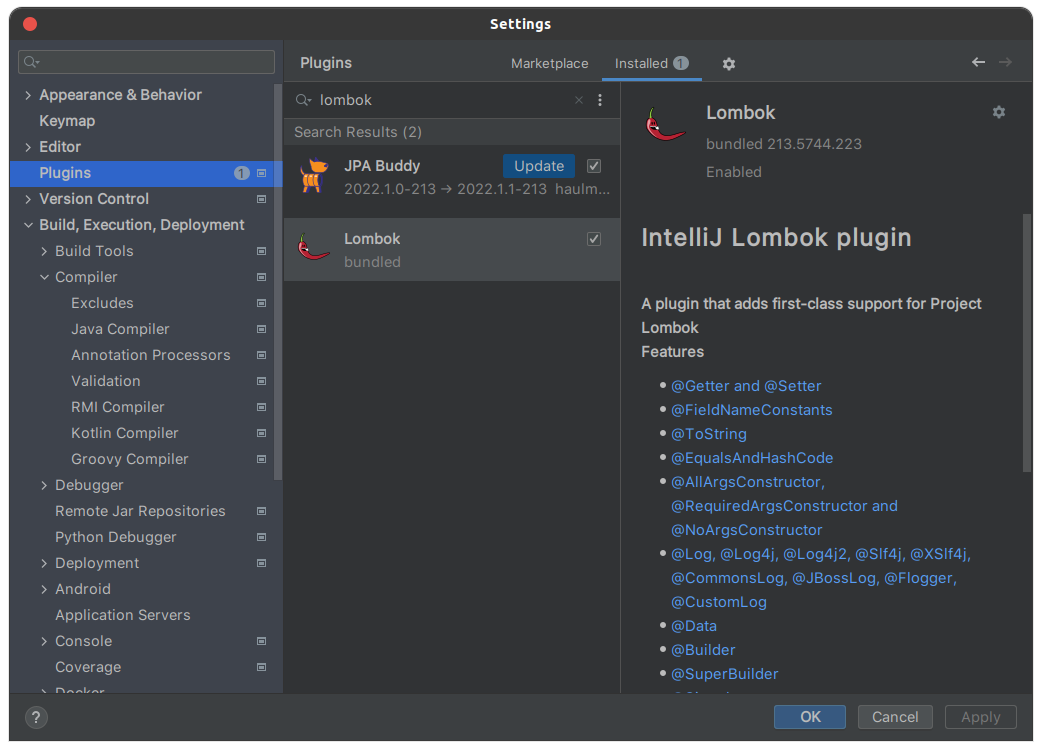Viewport: 1042px width, 750px height.
Task: Click the Lombok chili icon in list
Action: click(314, 247)
